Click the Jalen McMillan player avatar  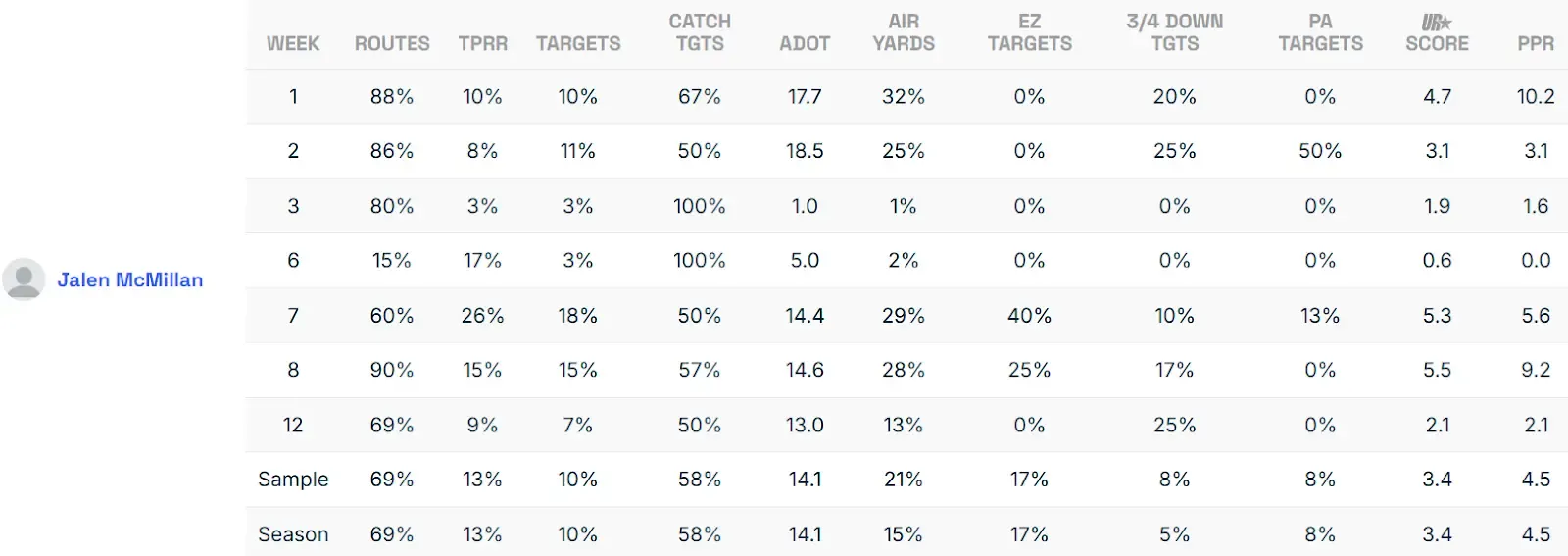pyautogui.click(x=24, y=279)
